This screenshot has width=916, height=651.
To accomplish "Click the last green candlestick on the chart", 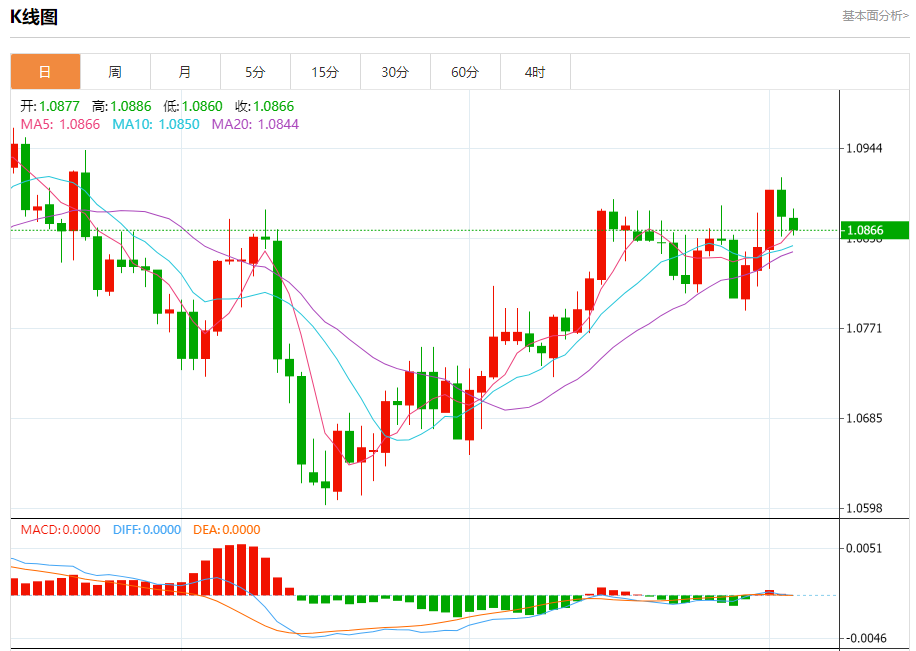I will [x=793, y=224].
